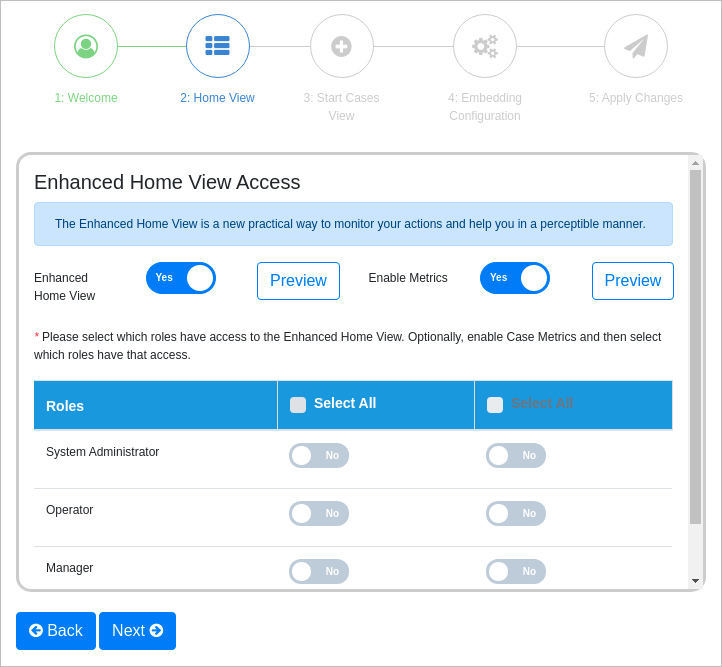Screen dimensions: 722x667
Task: Toggle the Enable Metrics switch
Action: [515, 278]
